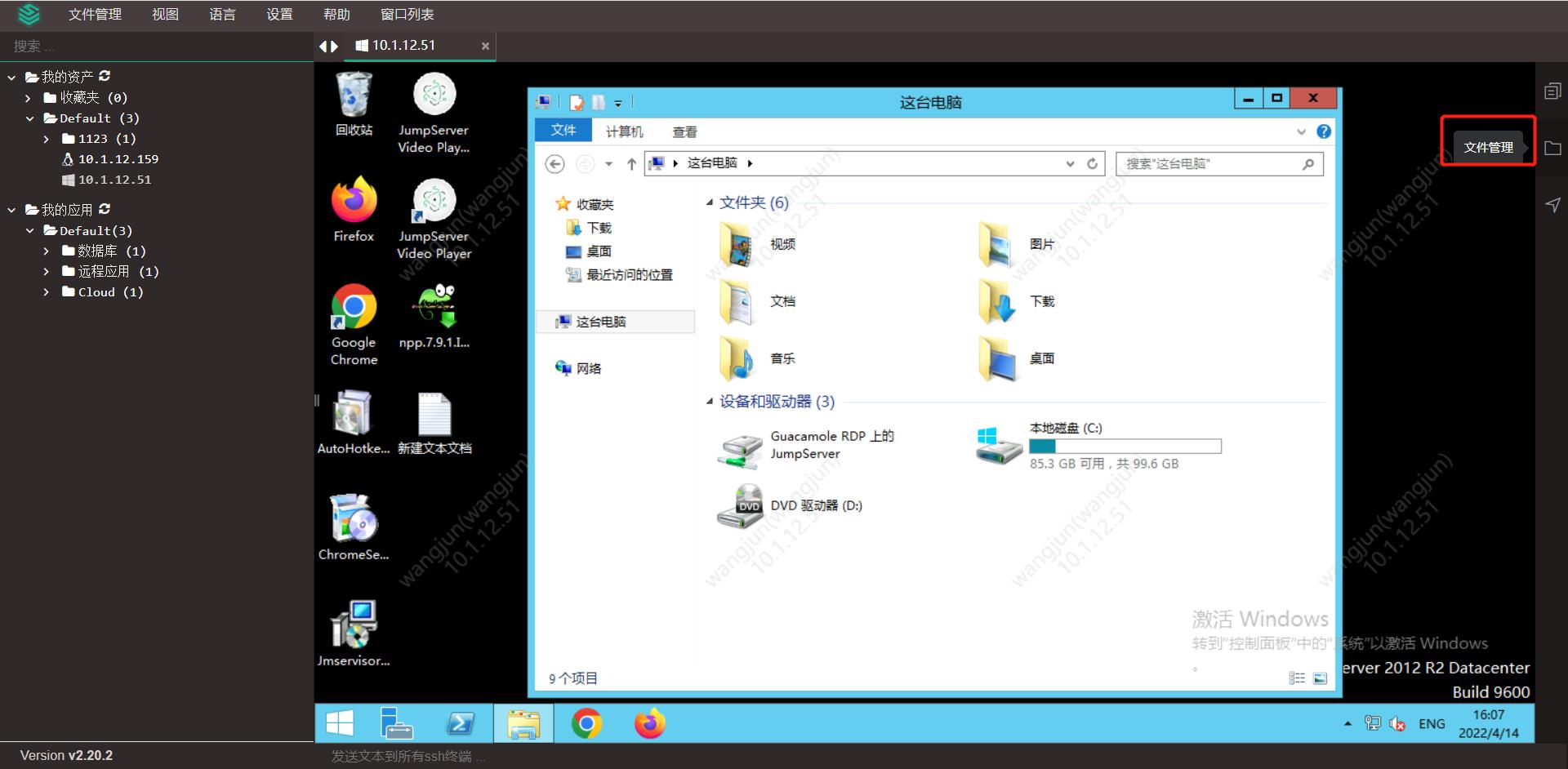Image resolution: width=1568 pixels, height=769 pixels.
Task: Open 回收站 on the remote desktop
Action: [353, 94]
